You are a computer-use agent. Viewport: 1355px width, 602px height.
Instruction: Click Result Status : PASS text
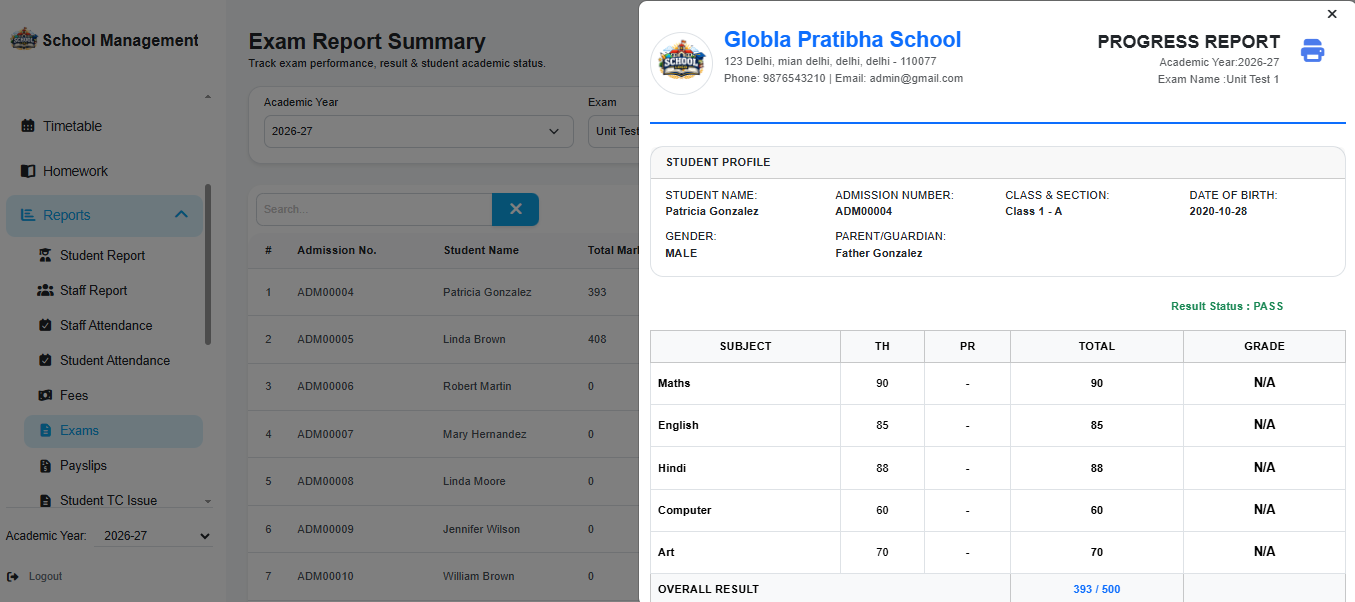1227,306
